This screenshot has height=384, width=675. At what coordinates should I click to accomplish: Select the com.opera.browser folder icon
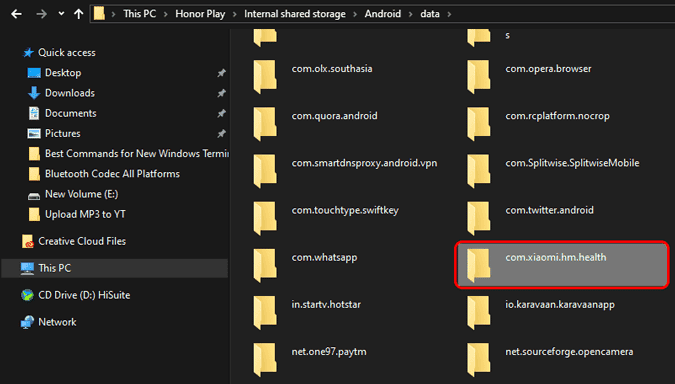coord(478,76)
